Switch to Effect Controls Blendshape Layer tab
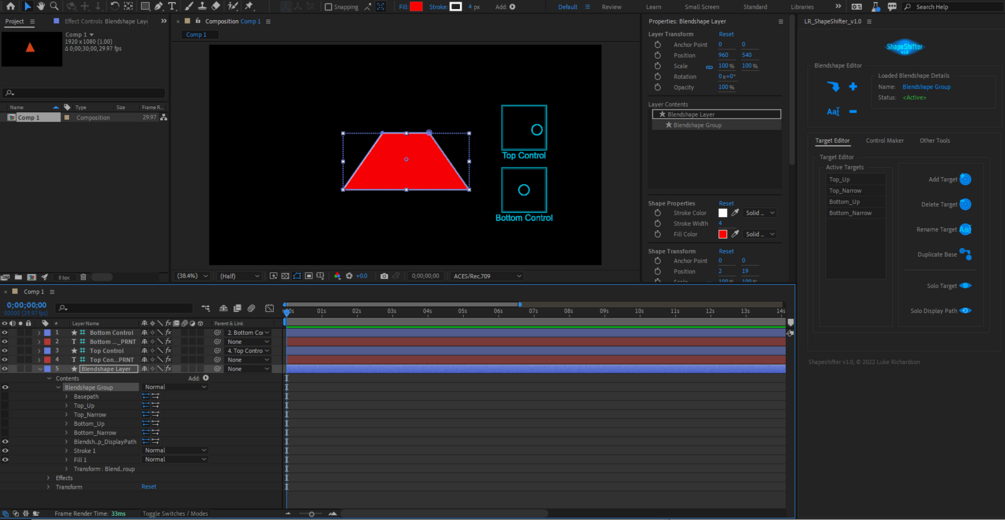 tap(106, 21)
